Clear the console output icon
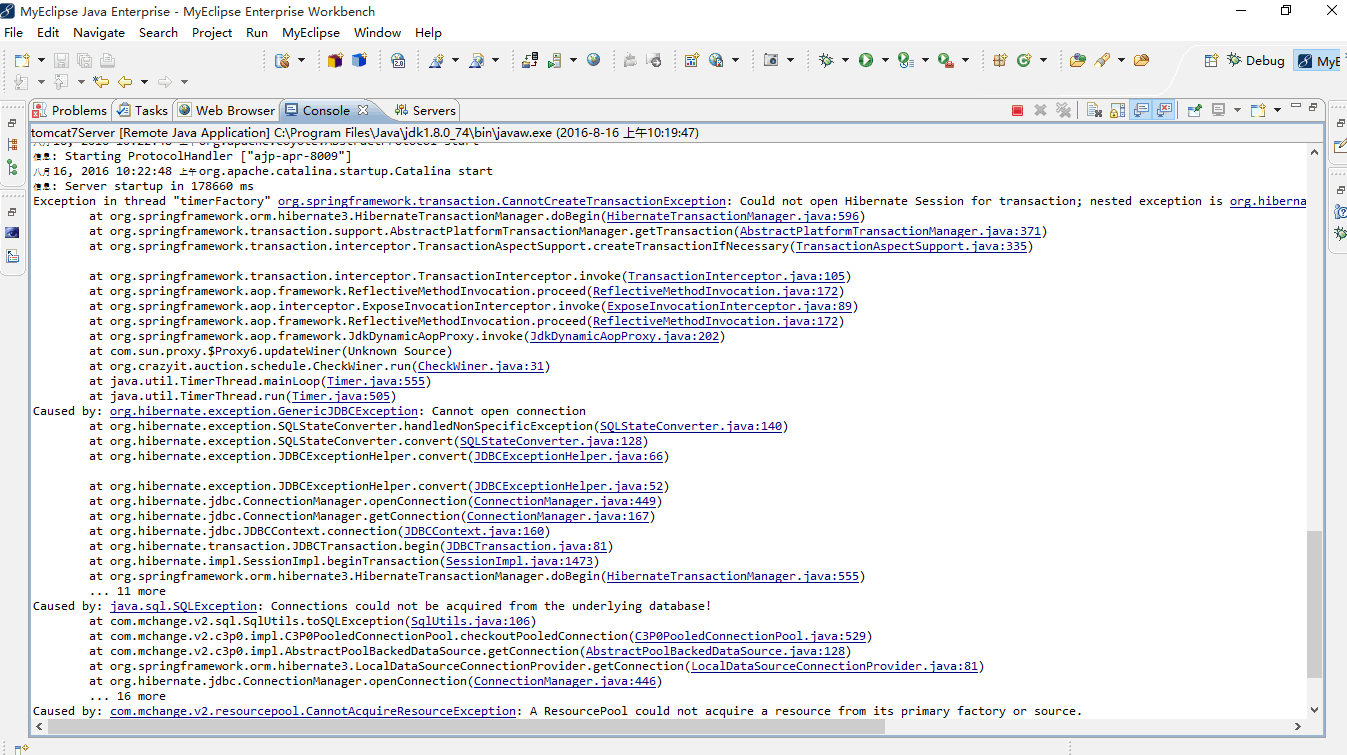Screen dimensions: 1347x755 (x=1095, y=110)
